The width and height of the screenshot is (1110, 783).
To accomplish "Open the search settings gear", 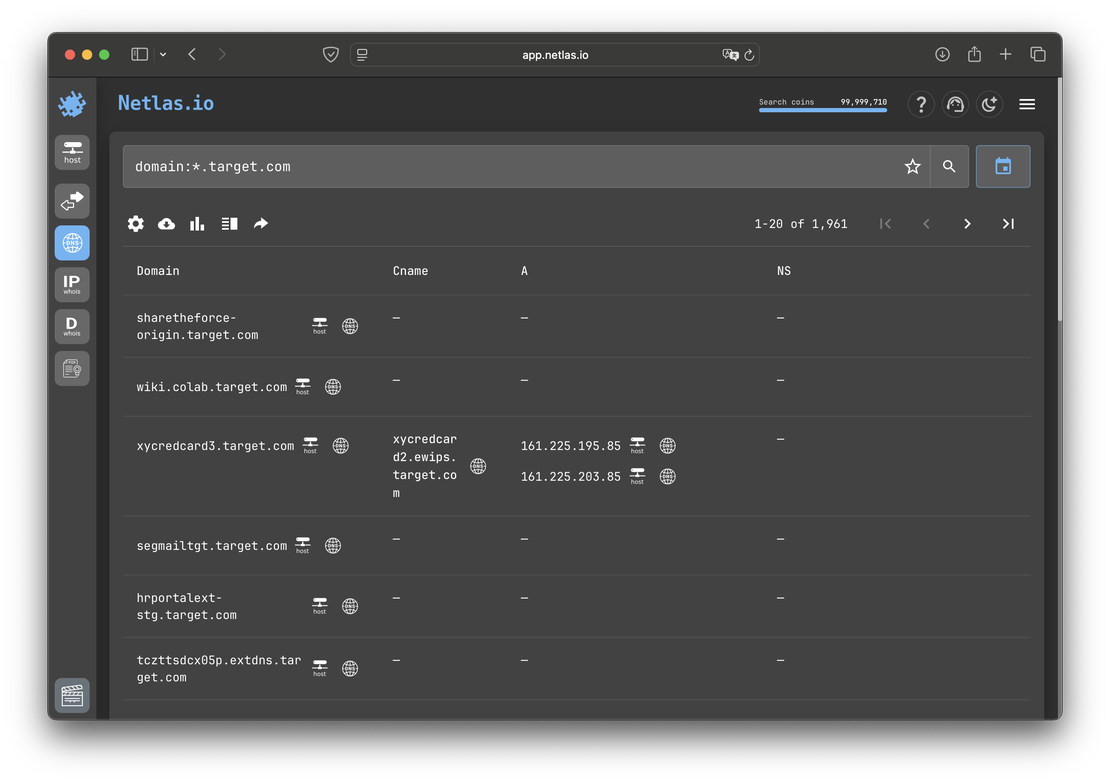I will 135,223.
